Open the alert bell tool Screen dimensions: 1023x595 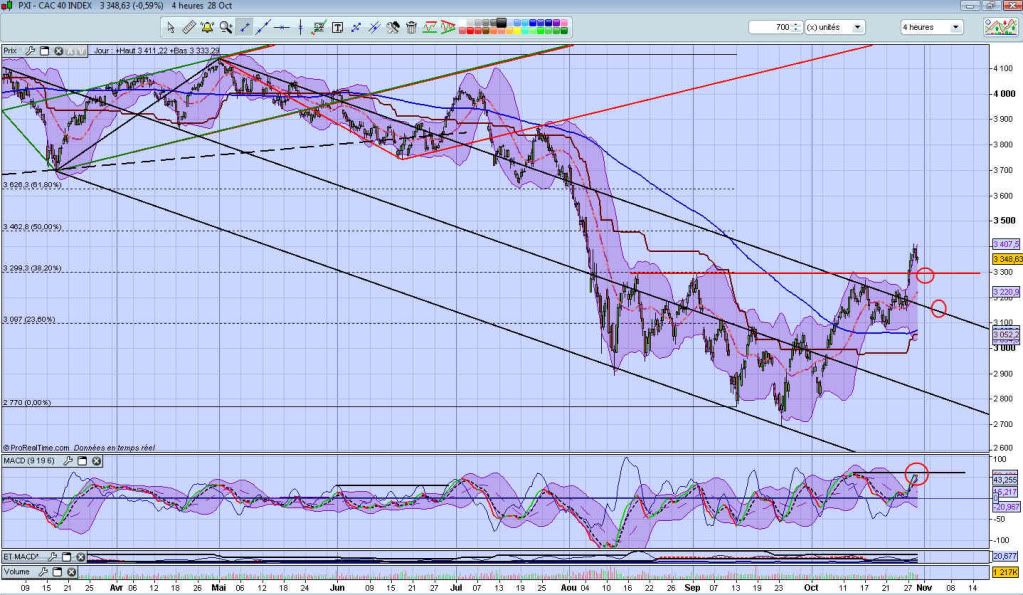click(207, 27)
